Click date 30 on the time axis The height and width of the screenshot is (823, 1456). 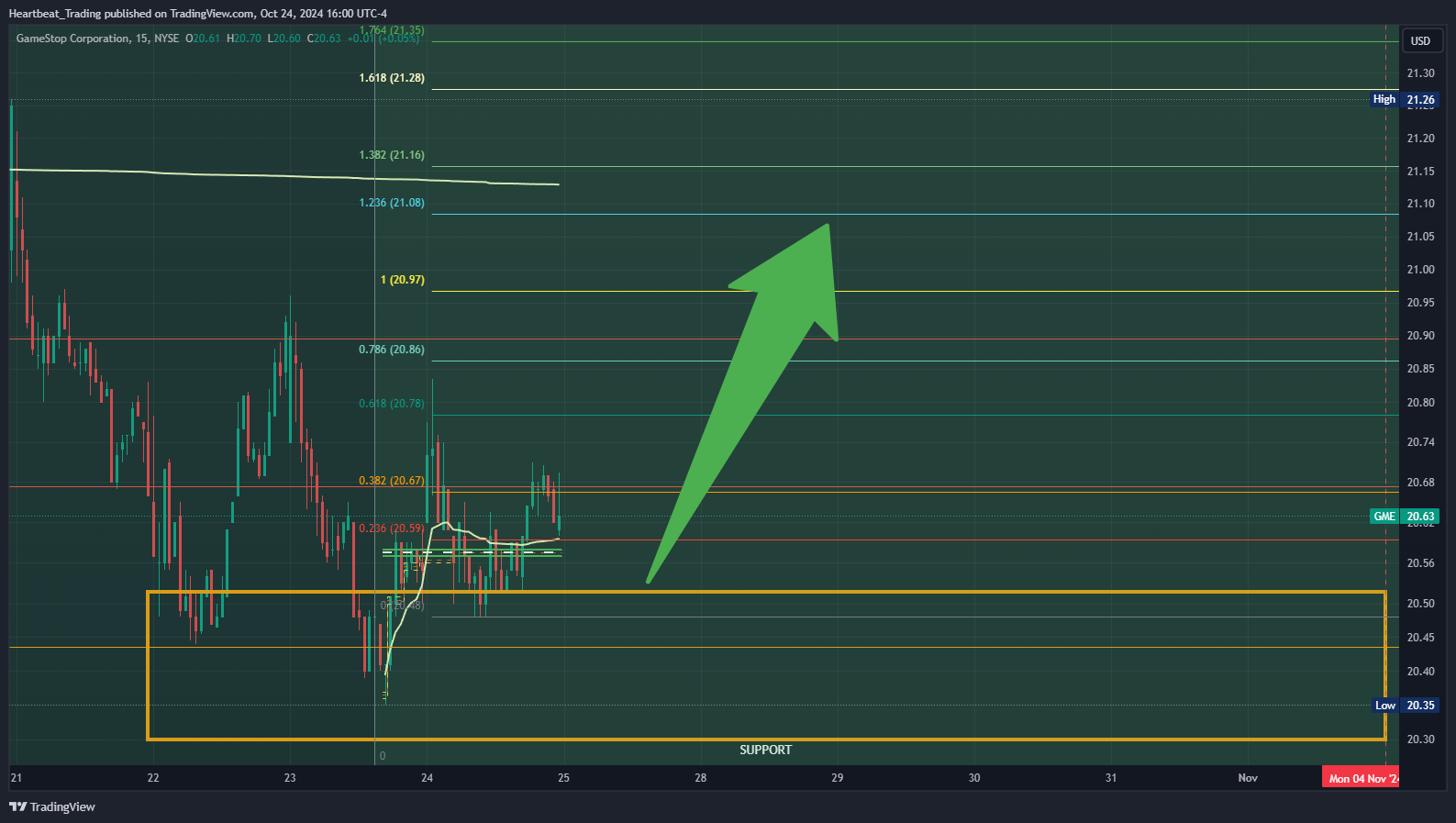click(x=974, y=778)
